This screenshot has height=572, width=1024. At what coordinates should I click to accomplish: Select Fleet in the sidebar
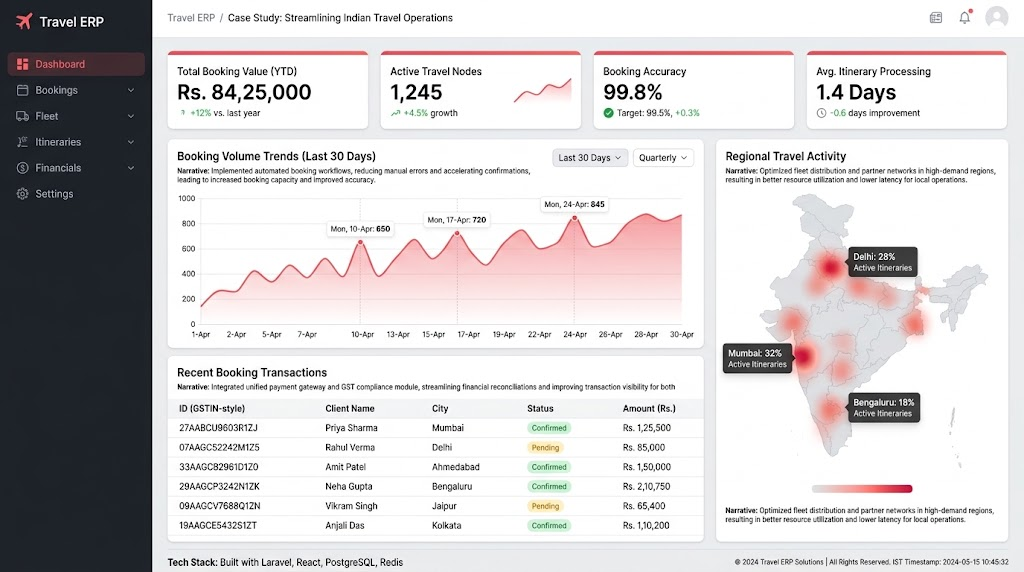(76, 116)
